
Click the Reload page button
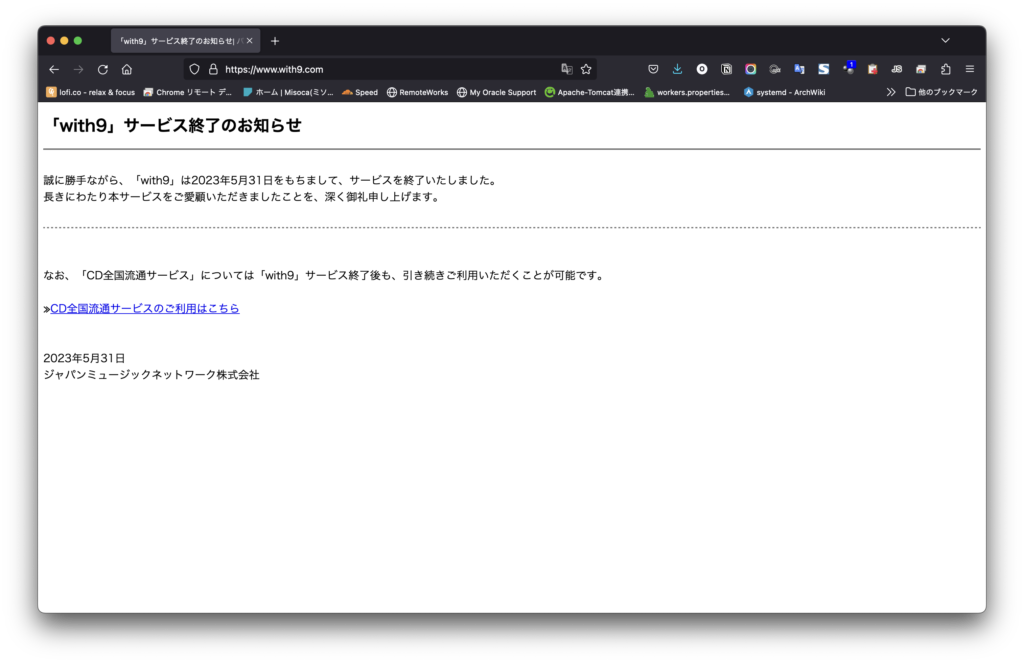[102, 69]
